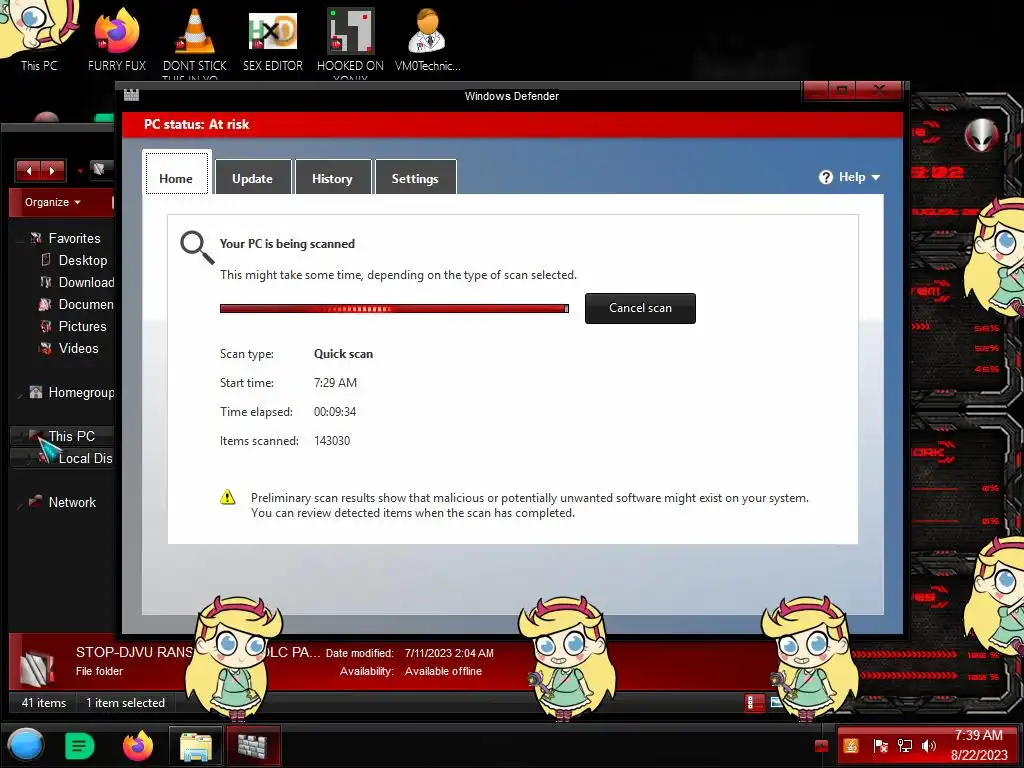Expand the Network tree node
Screen dimensions: 1024x768
[x=21, y=503]
